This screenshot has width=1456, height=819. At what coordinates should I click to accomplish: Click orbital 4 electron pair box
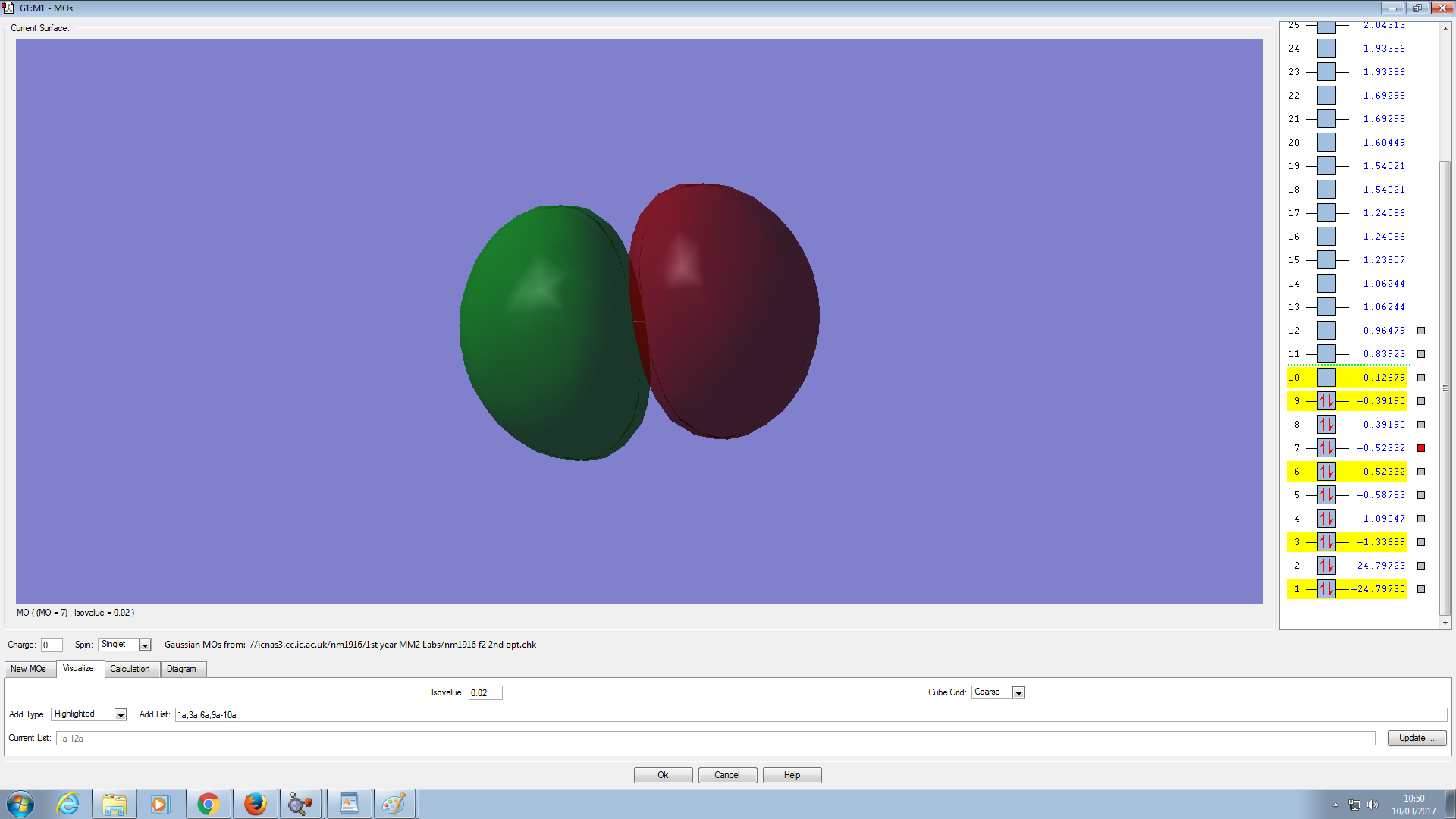point(1326,519)
